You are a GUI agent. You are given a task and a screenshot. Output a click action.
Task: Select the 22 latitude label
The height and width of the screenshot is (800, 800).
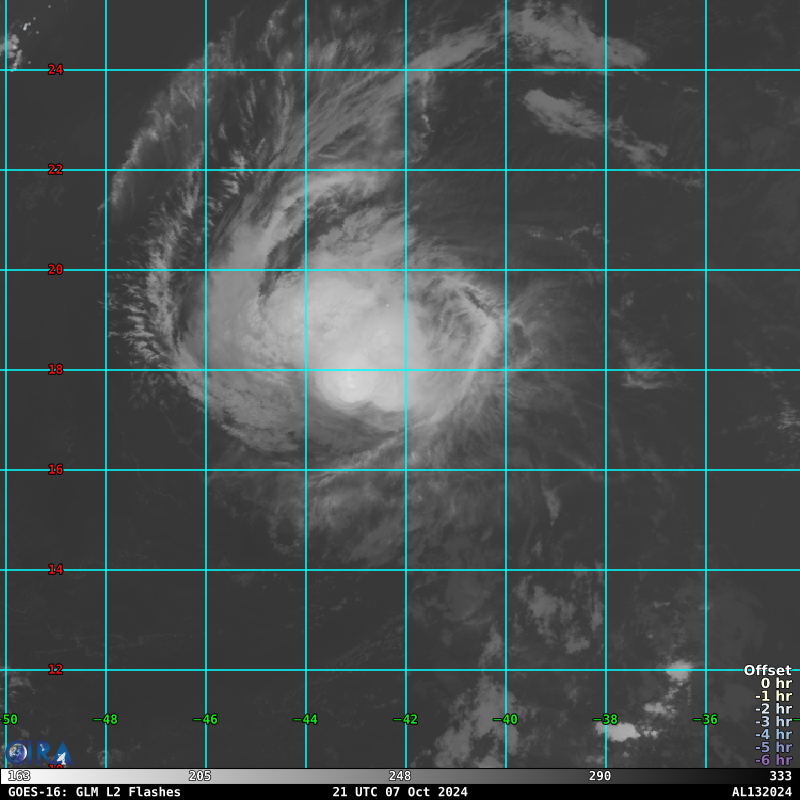(x=56, y=169)
